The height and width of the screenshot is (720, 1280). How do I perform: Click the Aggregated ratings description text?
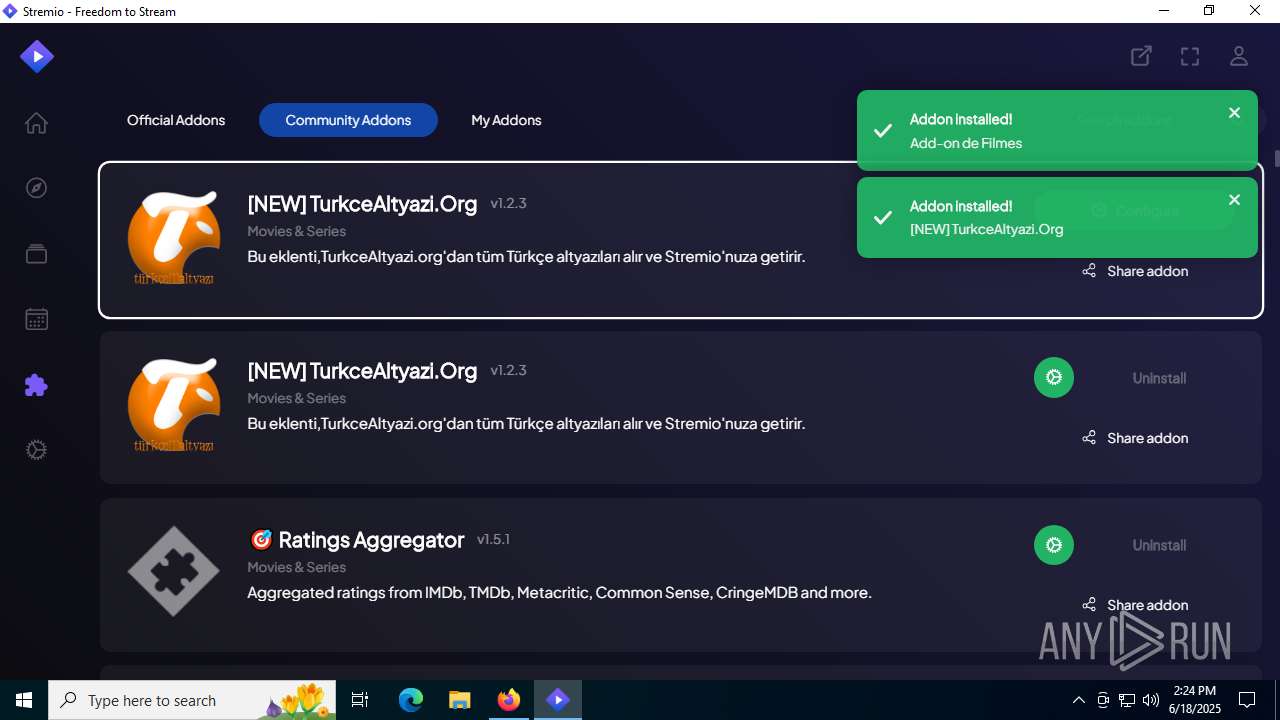tap(559, 593)
